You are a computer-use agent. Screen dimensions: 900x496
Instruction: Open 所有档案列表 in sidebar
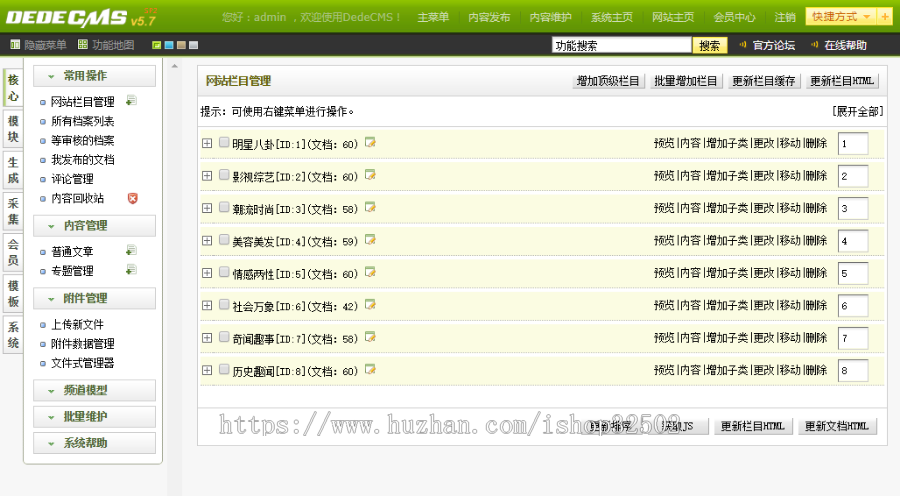pyautogui.click(x=83, y=121)
